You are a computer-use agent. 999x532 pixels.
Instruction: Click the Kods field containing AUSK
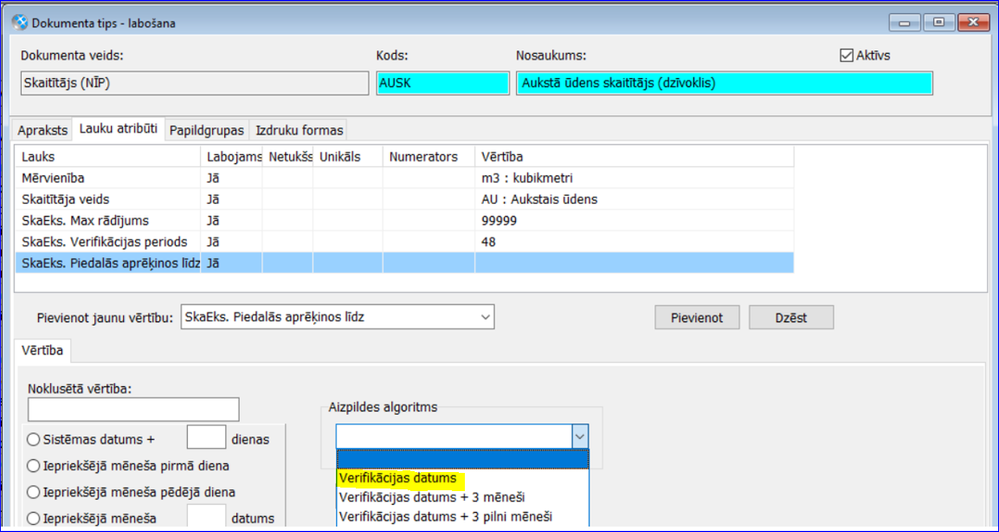(x=443, y=83)
